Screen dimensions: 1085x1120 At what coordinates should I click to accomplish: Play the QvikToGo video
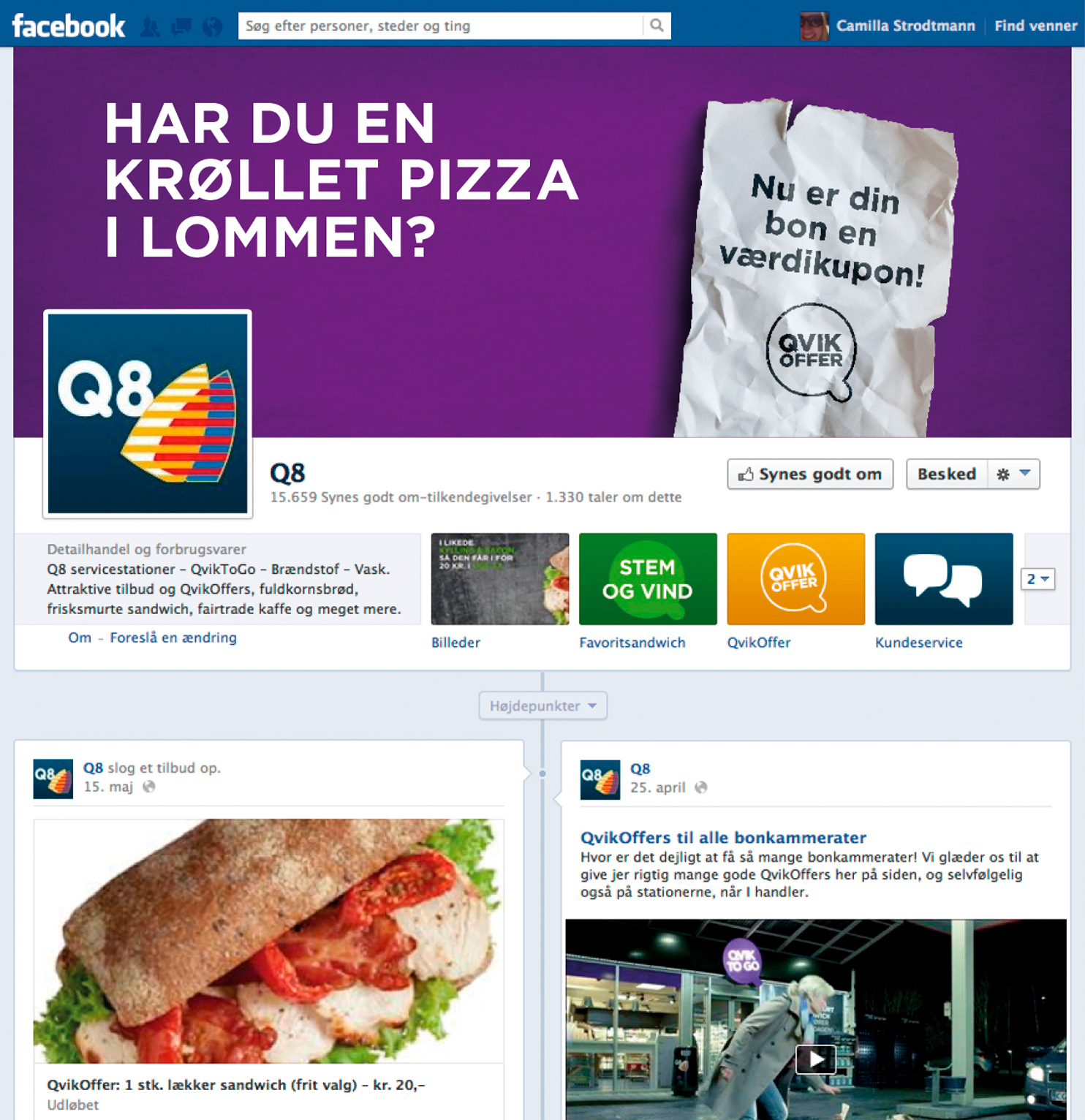[x=816, y=1058]
